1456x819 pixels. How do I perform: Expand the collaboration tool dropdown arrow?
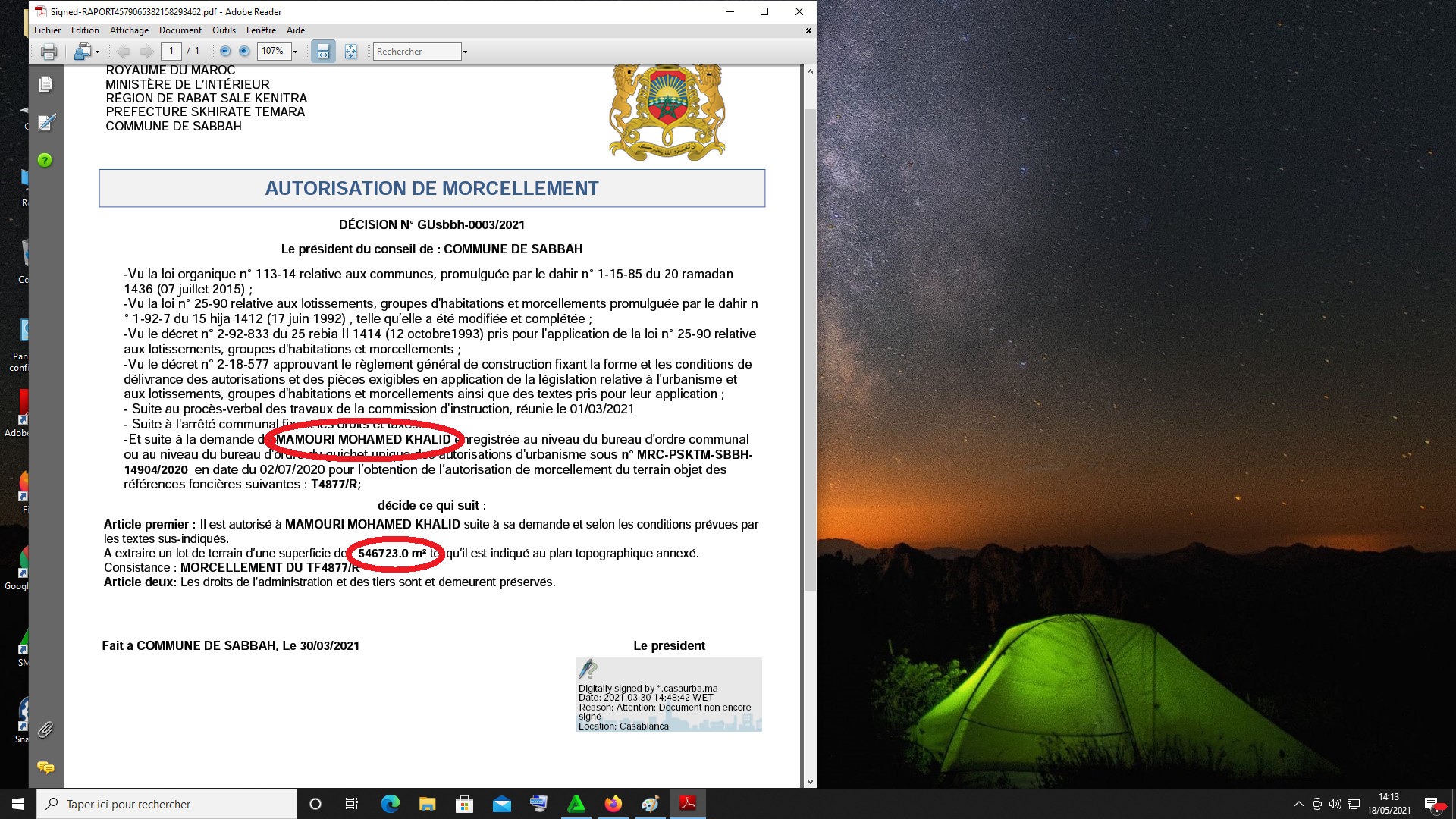(x=97, y=52)
